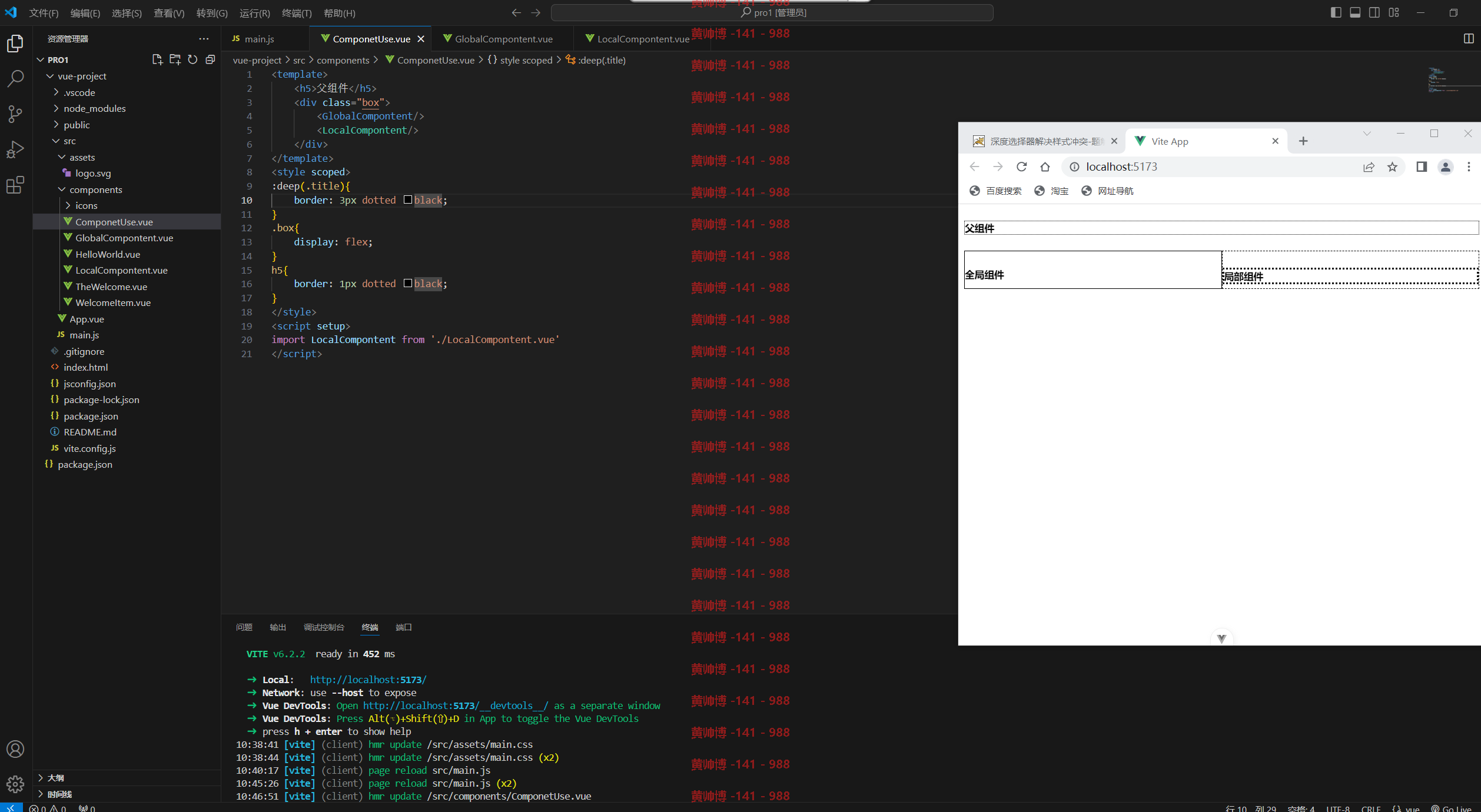The height and width of the screenshot is (812, 1481).
Task: Open the 终端(T) menu
Action: coord(297,13)
